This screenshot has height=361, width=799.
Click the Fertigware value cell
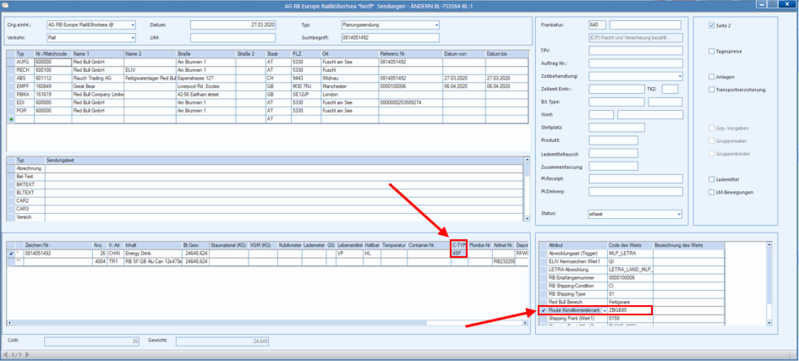coord(630,302)
